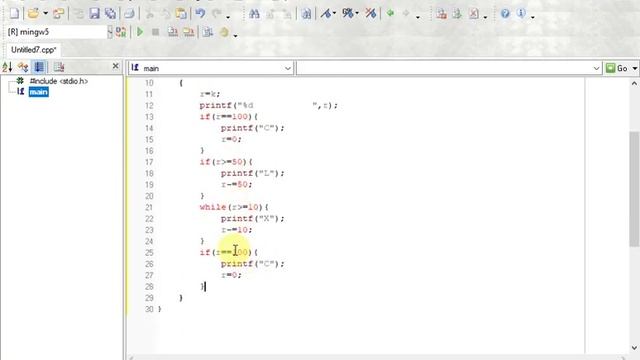Click the Go button
640x360 pixels.
618,68
